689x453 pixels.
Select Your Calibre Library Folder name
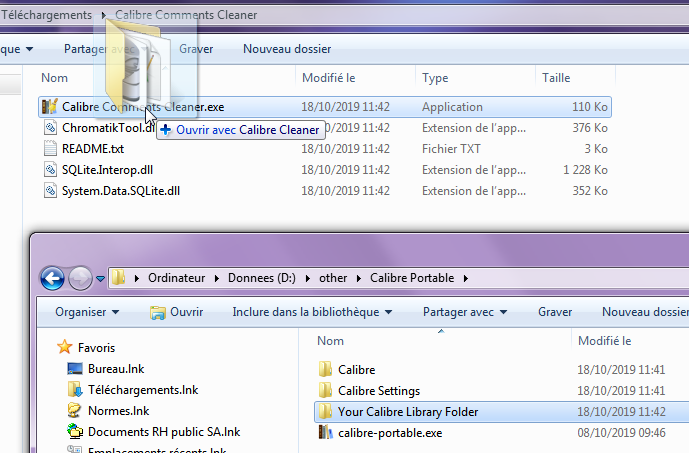point(408,412)
